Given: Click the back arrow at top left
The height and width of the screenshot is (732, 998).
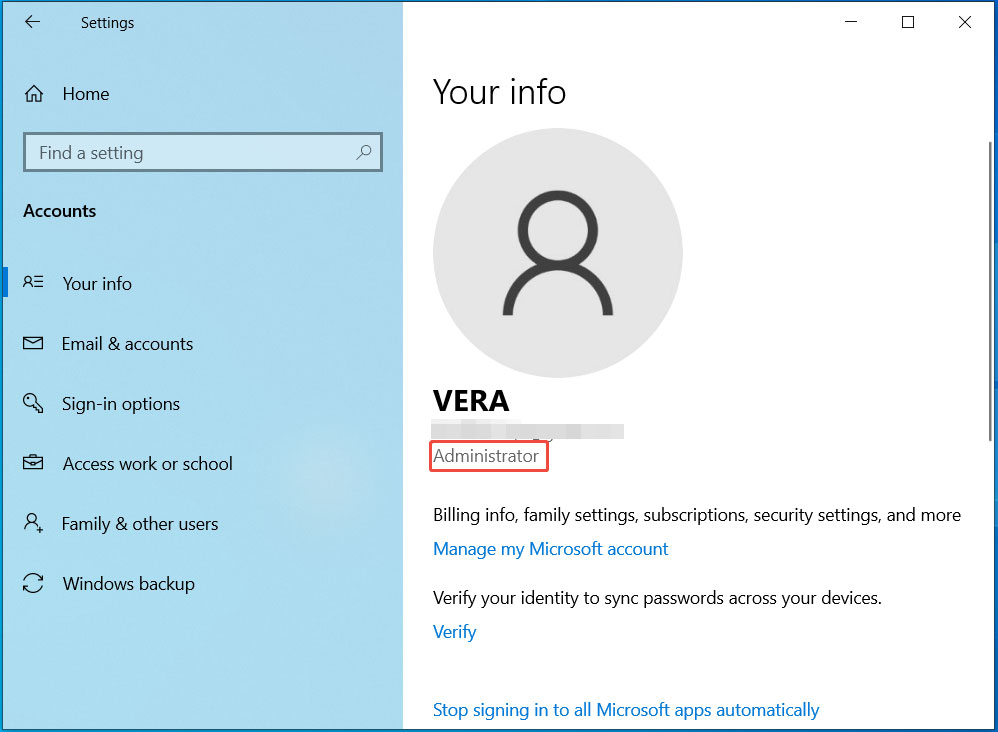Looking at the screenshot, I should coord(32,21).
